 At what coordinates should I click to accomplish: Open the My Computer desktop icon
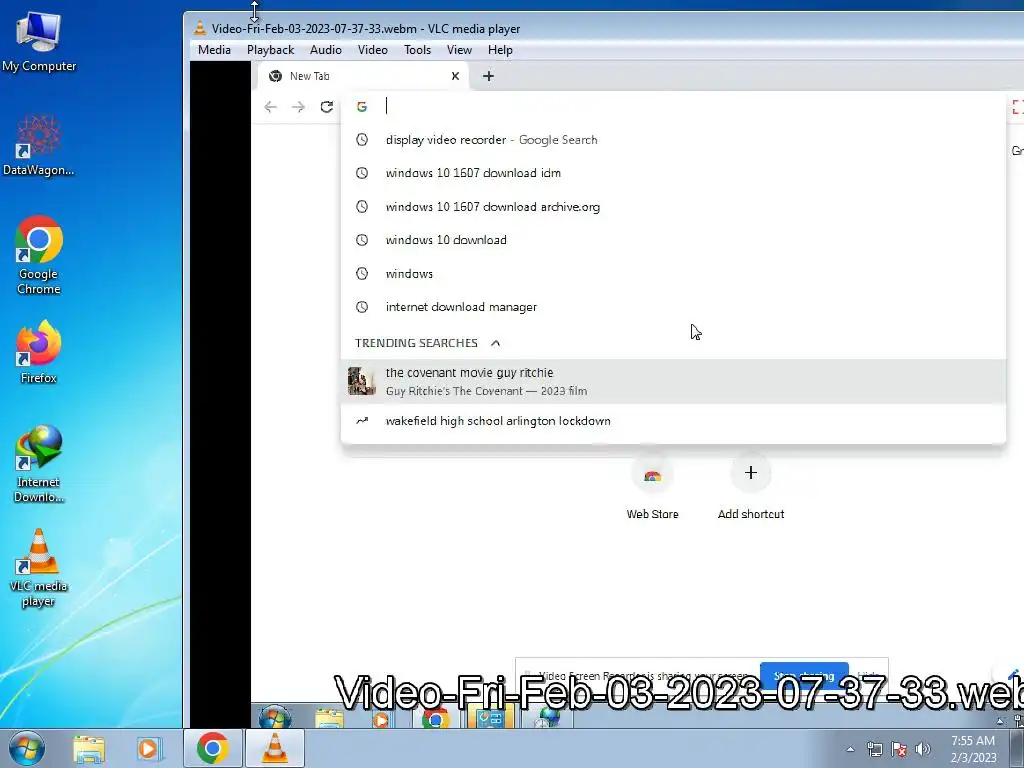(x=39, y=41)
